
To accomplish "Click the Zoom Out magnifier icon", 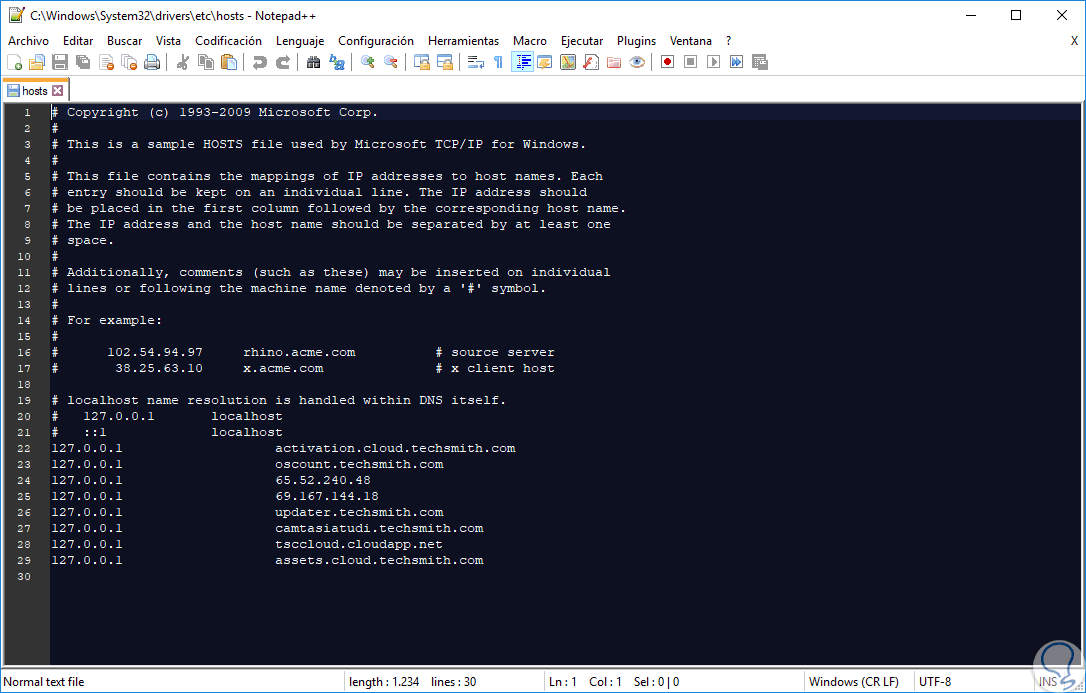I will point(391,62).
